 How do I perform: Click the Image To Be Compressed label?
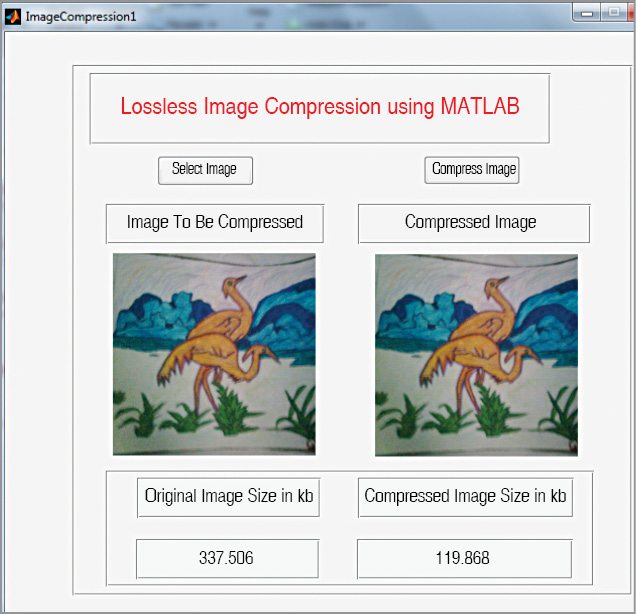pyautogui.click(x=214, y=223)
